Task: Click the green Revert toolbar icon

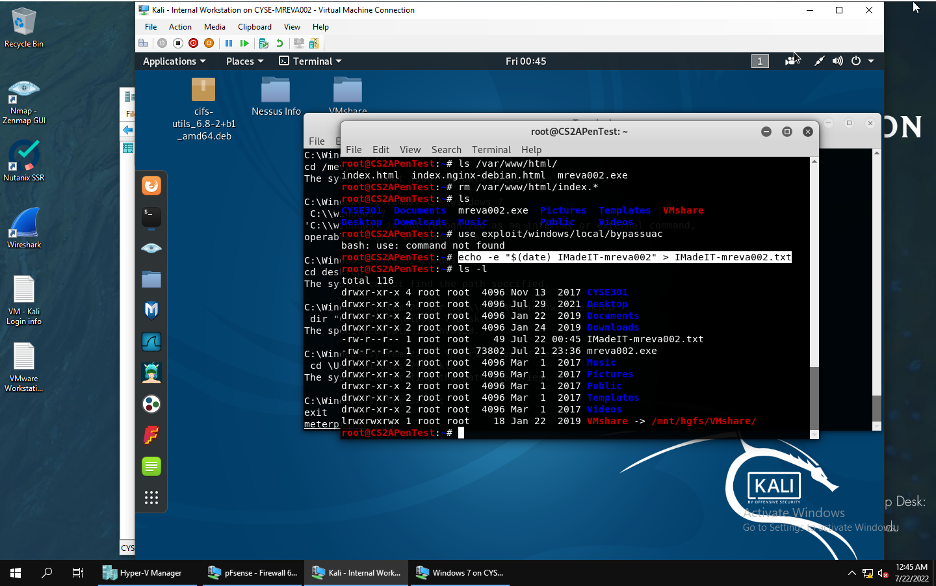Action: (279, 43)
